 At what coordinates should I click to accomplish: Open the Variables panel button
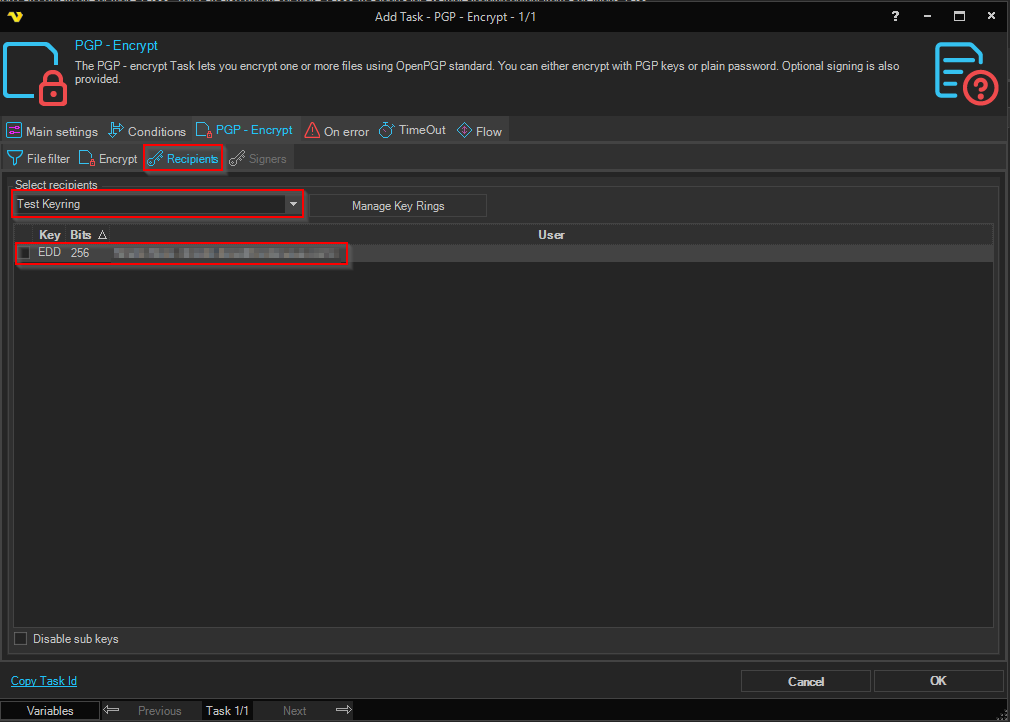click(50, 711)
